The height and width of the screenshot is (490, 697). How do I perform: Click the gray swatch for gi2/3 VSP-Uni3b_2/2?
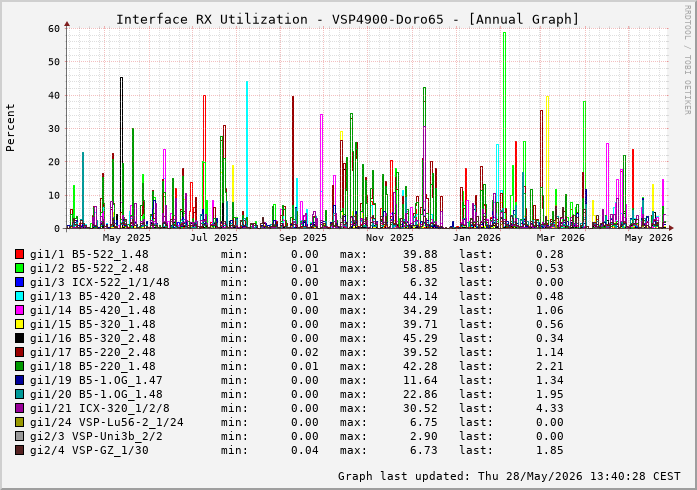click(19, 436)
